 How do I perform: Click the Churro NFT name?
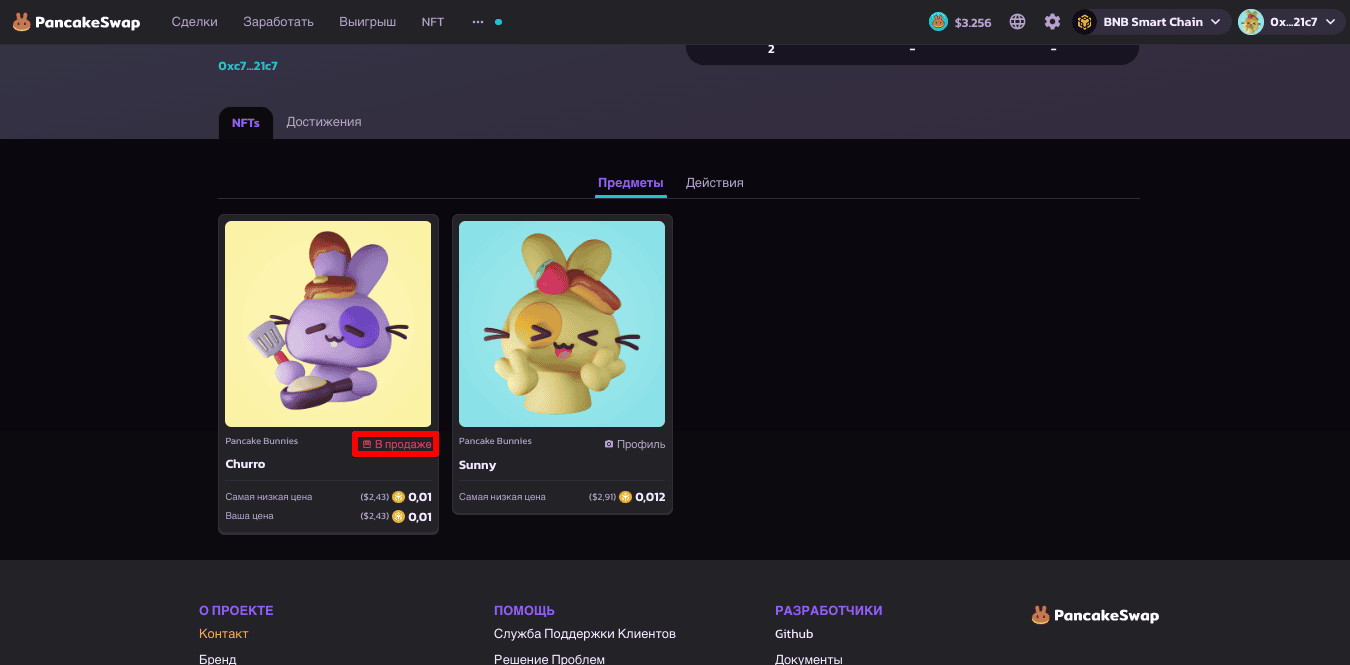(245, 464)
